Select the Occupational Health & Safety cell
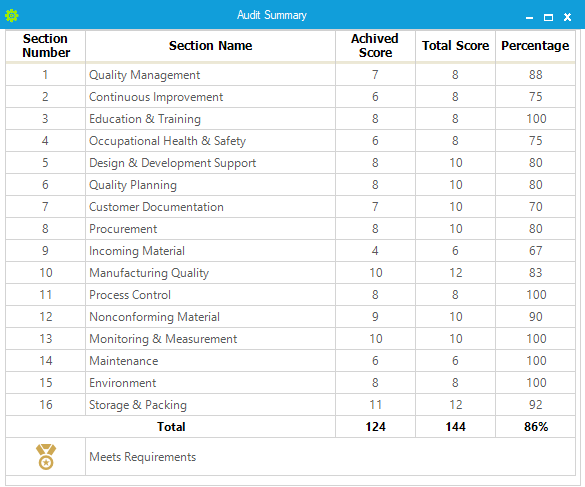Screen dimensions: 585x487 coord(210,141)
